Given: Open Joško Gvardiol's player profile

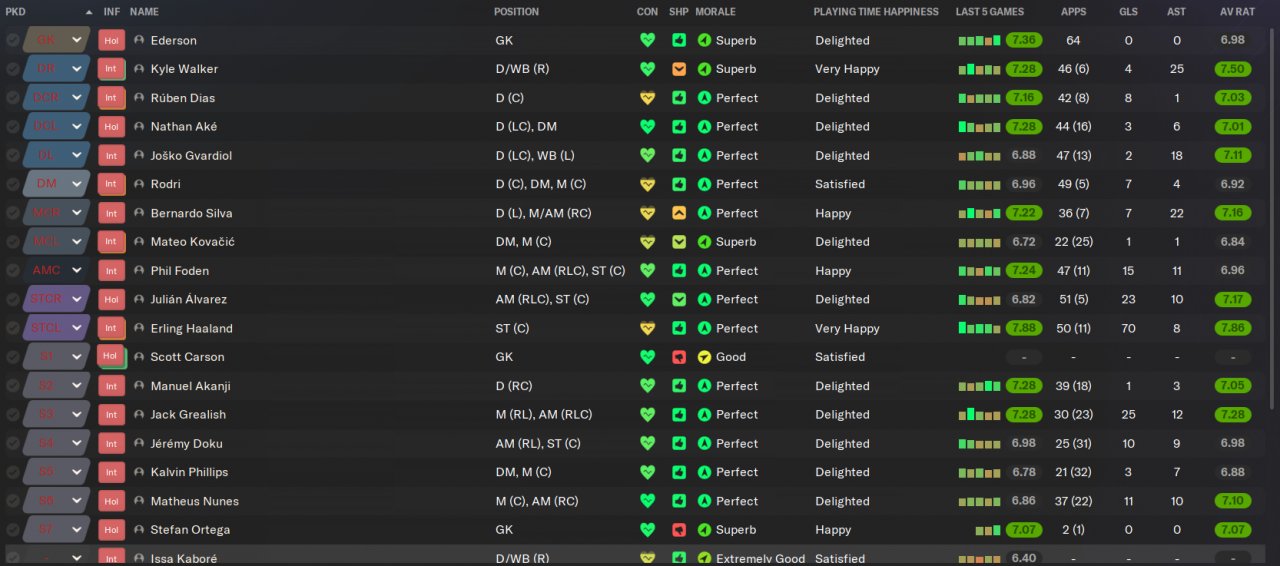Looking at the screenshot, I should [x=191, y=156].
